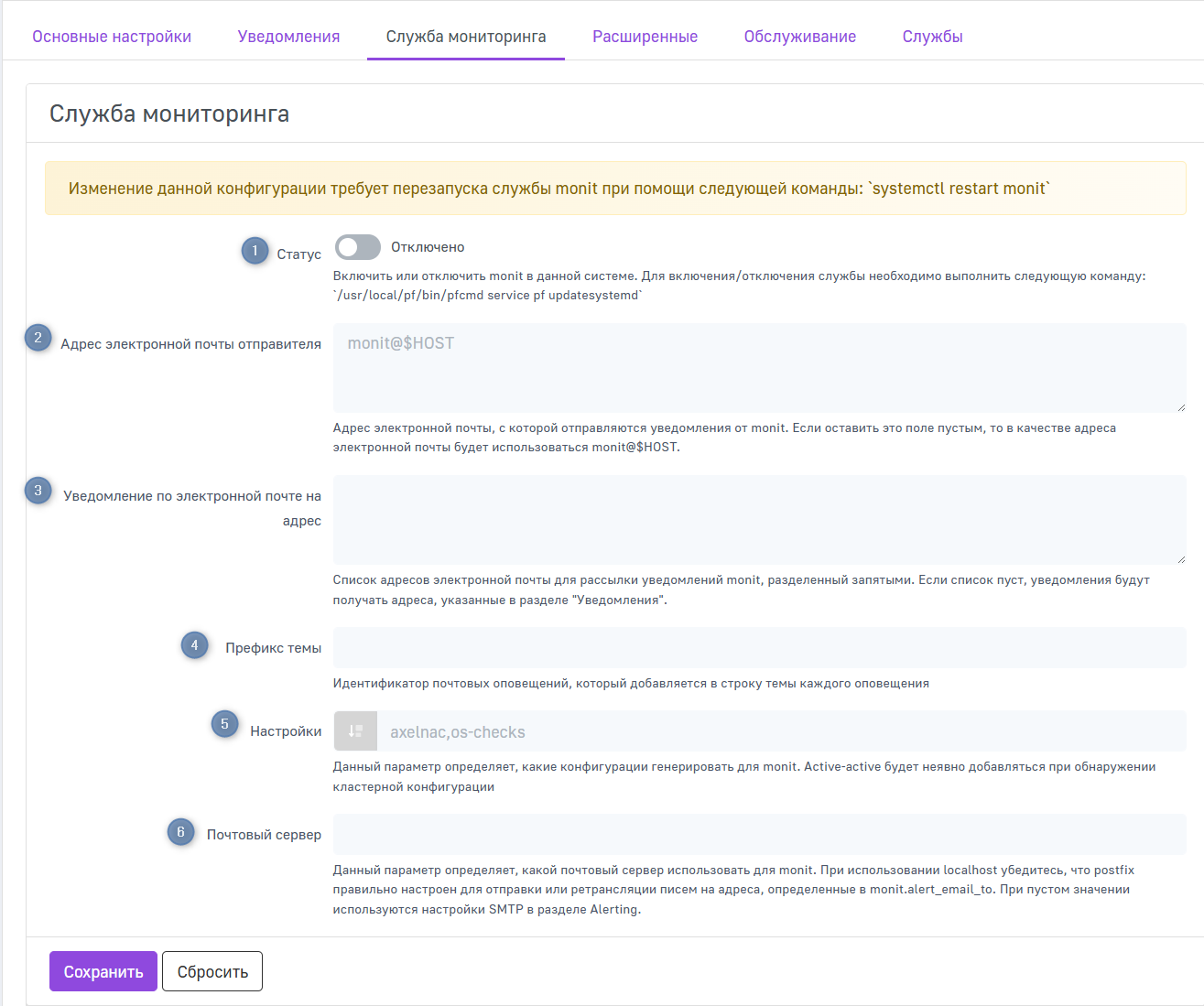Click into the Префикс темы input field
Screen dimensions: 1204x1006
click(759, 647)
